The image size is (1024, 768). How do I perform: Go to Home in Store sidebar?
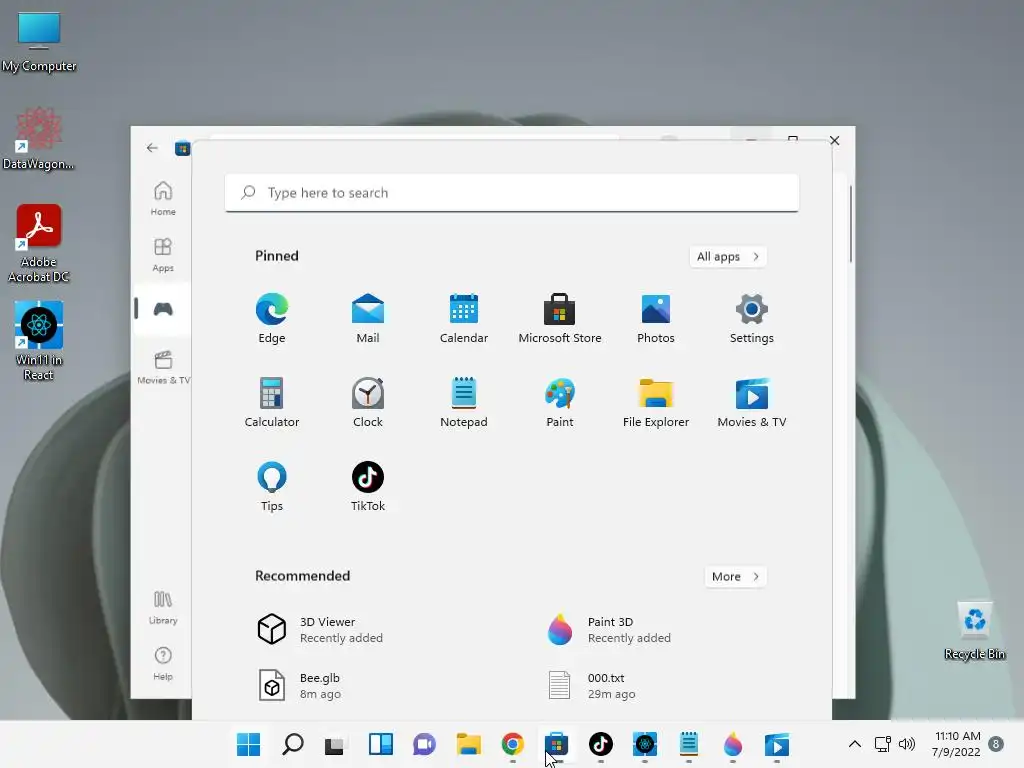163,199
